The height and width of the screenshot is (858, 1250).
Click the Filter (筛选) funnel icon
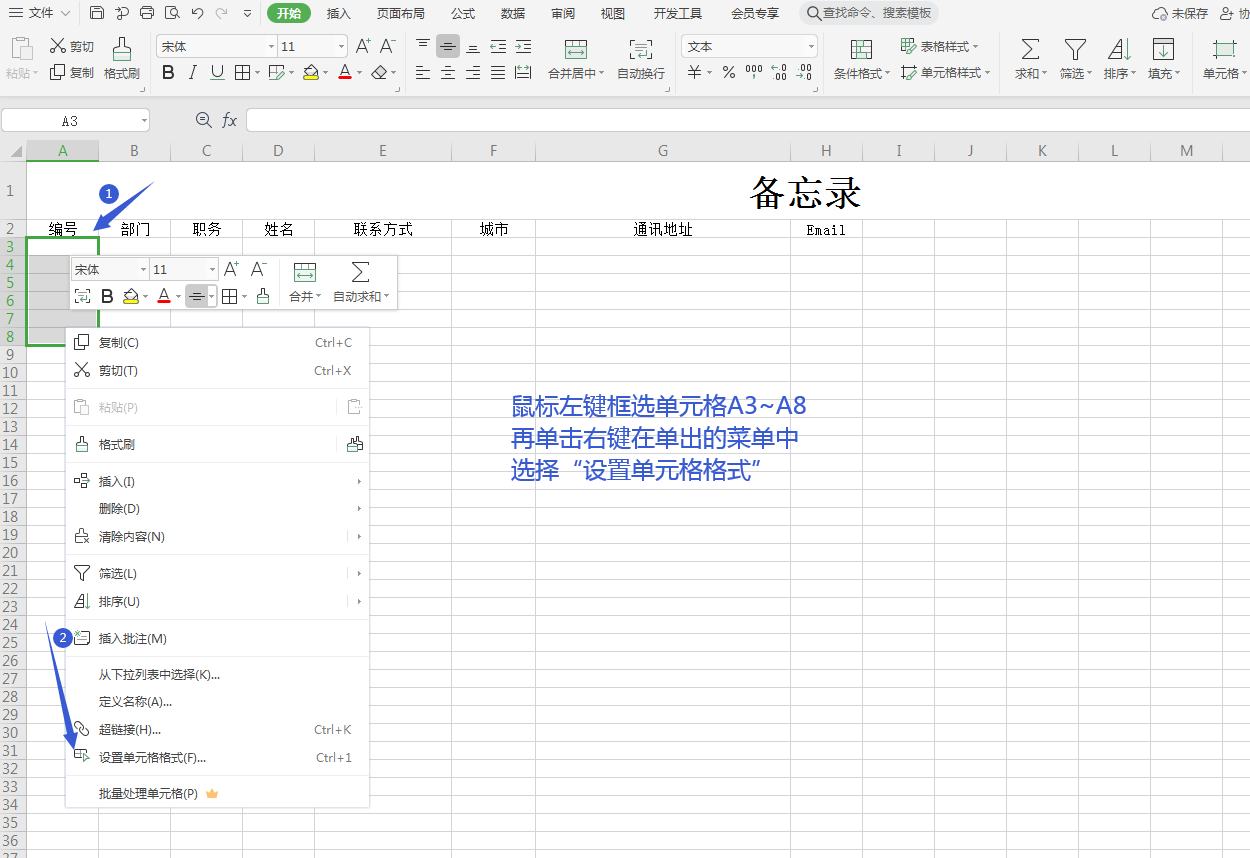tap(1075, 49)
